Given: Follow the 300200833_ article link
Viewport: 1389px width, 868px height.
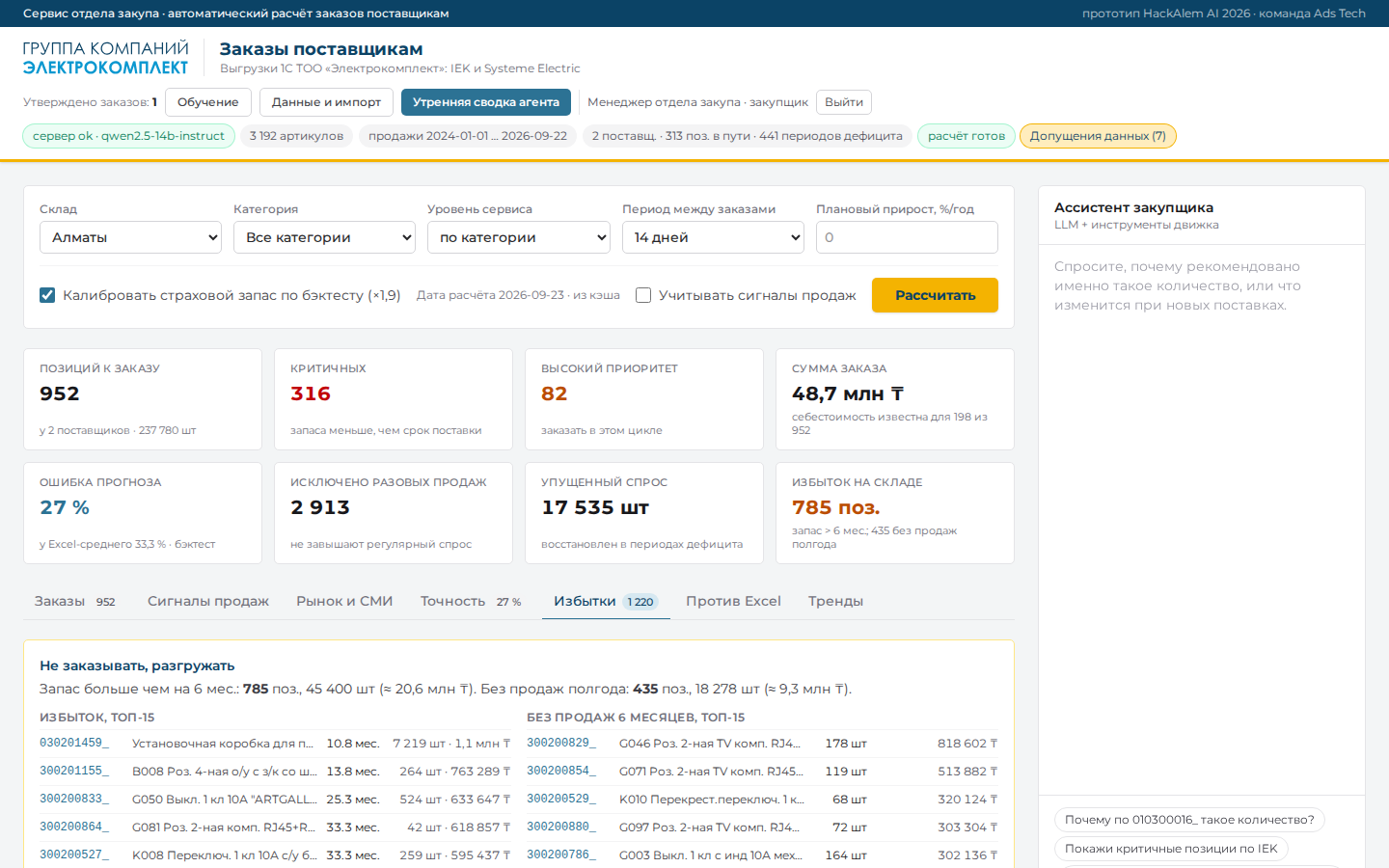Looking at the screenshot, I should (x=74, y=800).
